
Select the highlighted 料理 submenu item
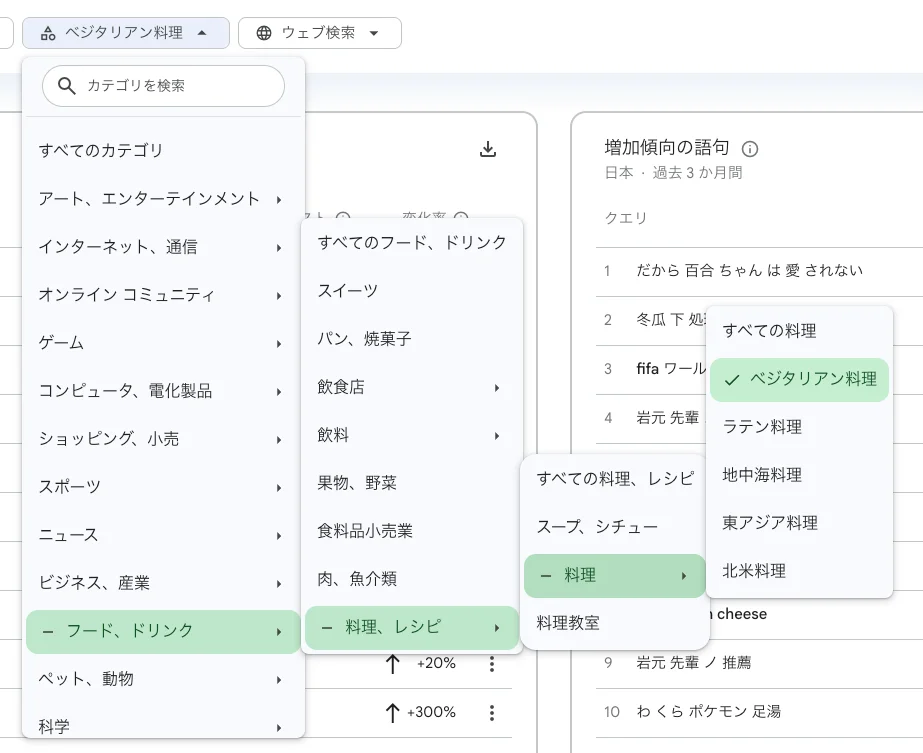point(615,576)
